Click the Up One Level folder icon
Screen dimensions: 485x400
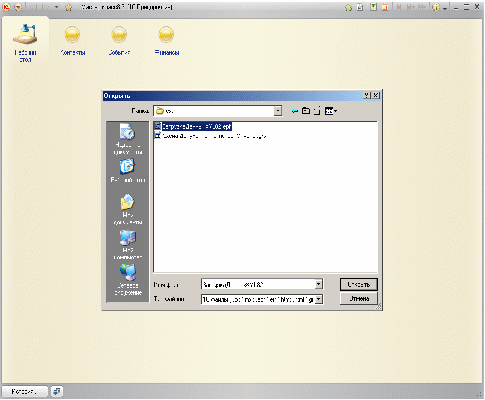[x=306, y=111]
